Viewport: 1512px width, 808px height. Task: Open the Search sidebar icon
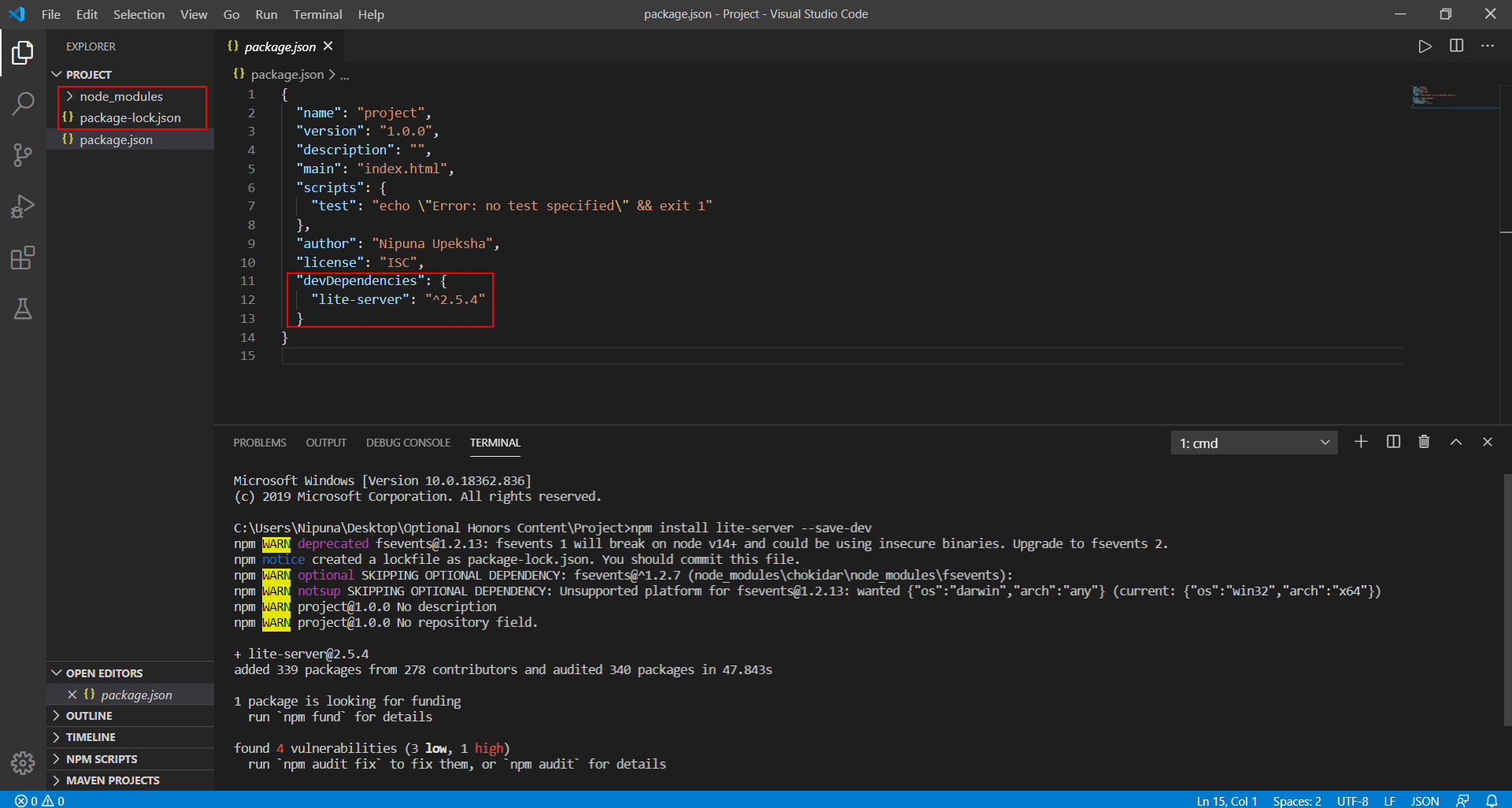(x=23, y=103)
